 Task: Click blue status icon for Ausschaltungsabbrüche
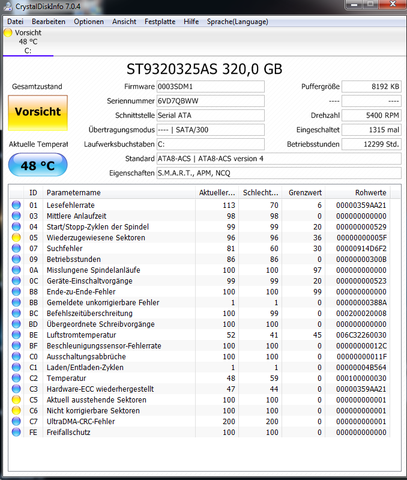(x=16, y=356)
